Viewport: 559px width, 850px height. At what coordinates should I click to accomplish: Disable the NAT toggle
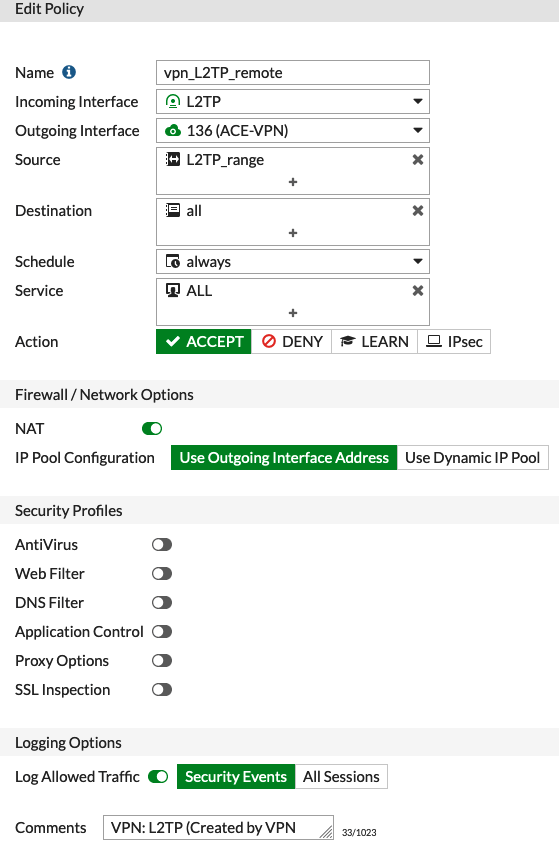[x=152, y=429]
